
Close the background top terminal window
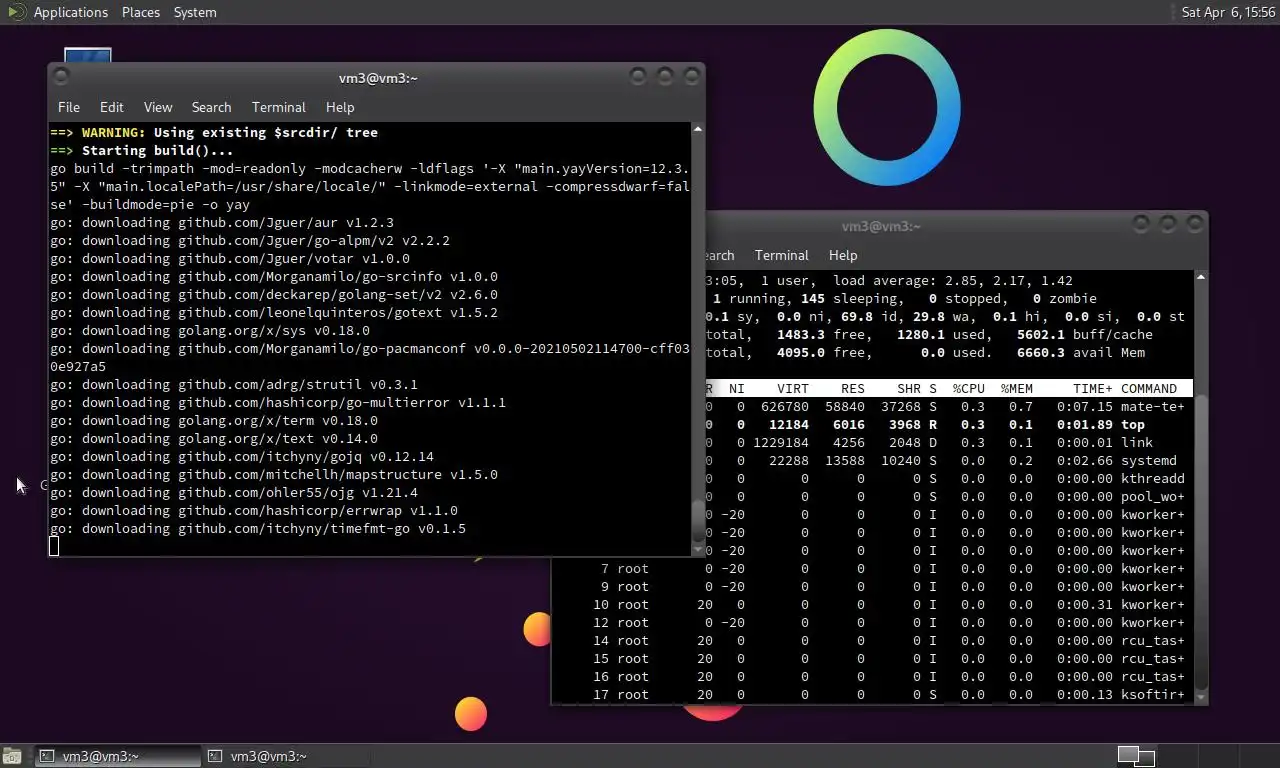pos(1193,224)
